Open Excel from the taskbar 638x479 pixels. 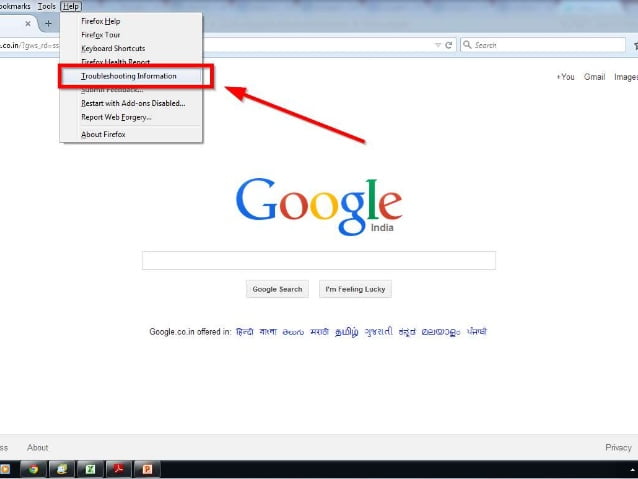pos(90,469)
